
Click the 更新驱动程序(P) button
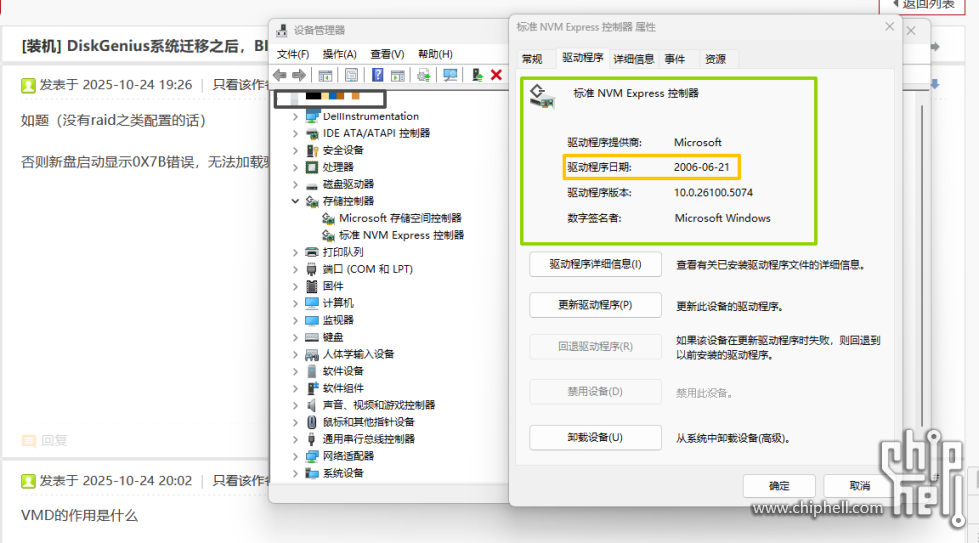[x=595, y=305]
